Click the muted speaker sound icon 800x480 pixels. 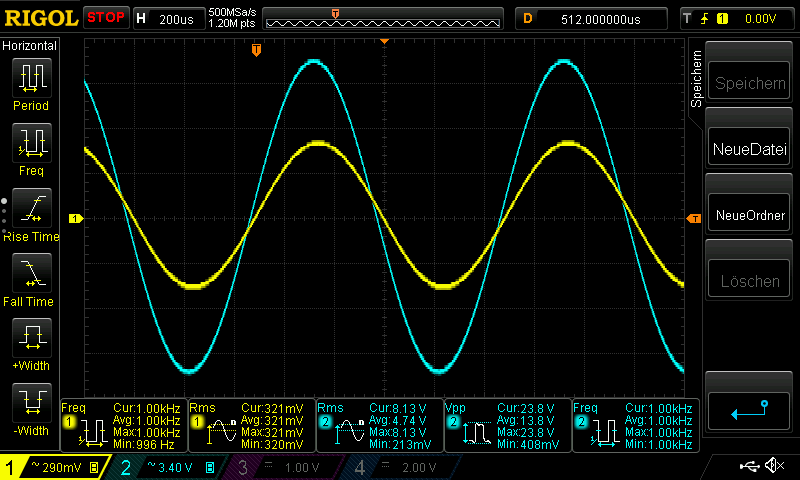coord(775,465)
